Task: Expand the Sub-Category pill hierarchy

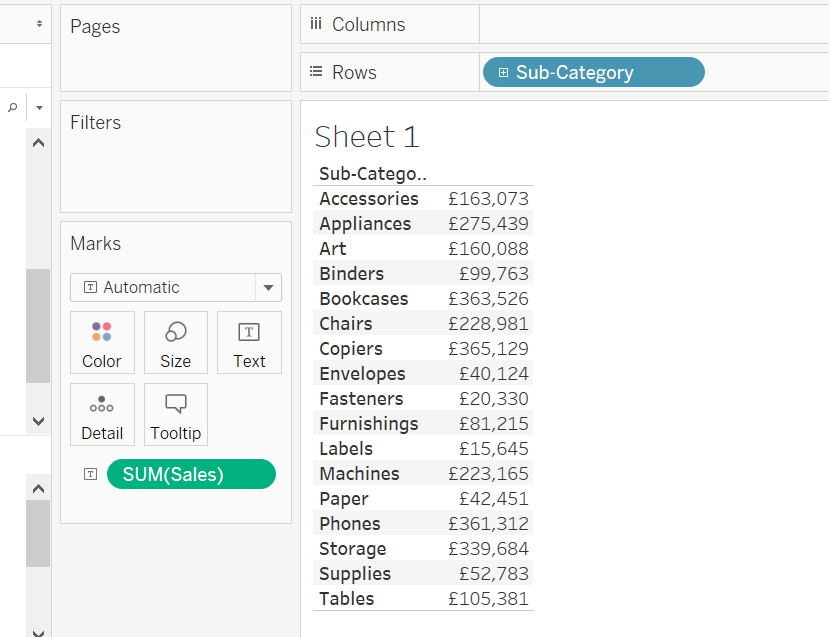Action: click(502, 72)
